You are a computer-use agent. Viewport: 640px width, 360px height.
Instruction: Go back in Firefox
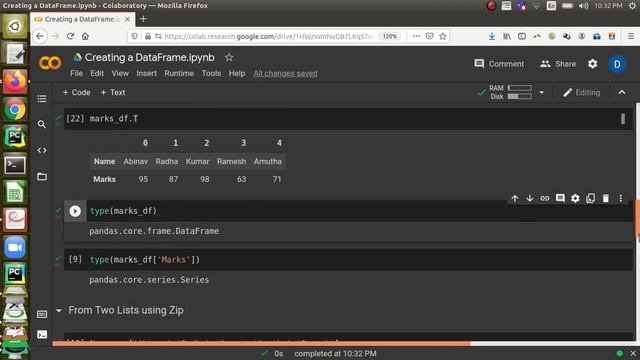click(x=40, y=36)
